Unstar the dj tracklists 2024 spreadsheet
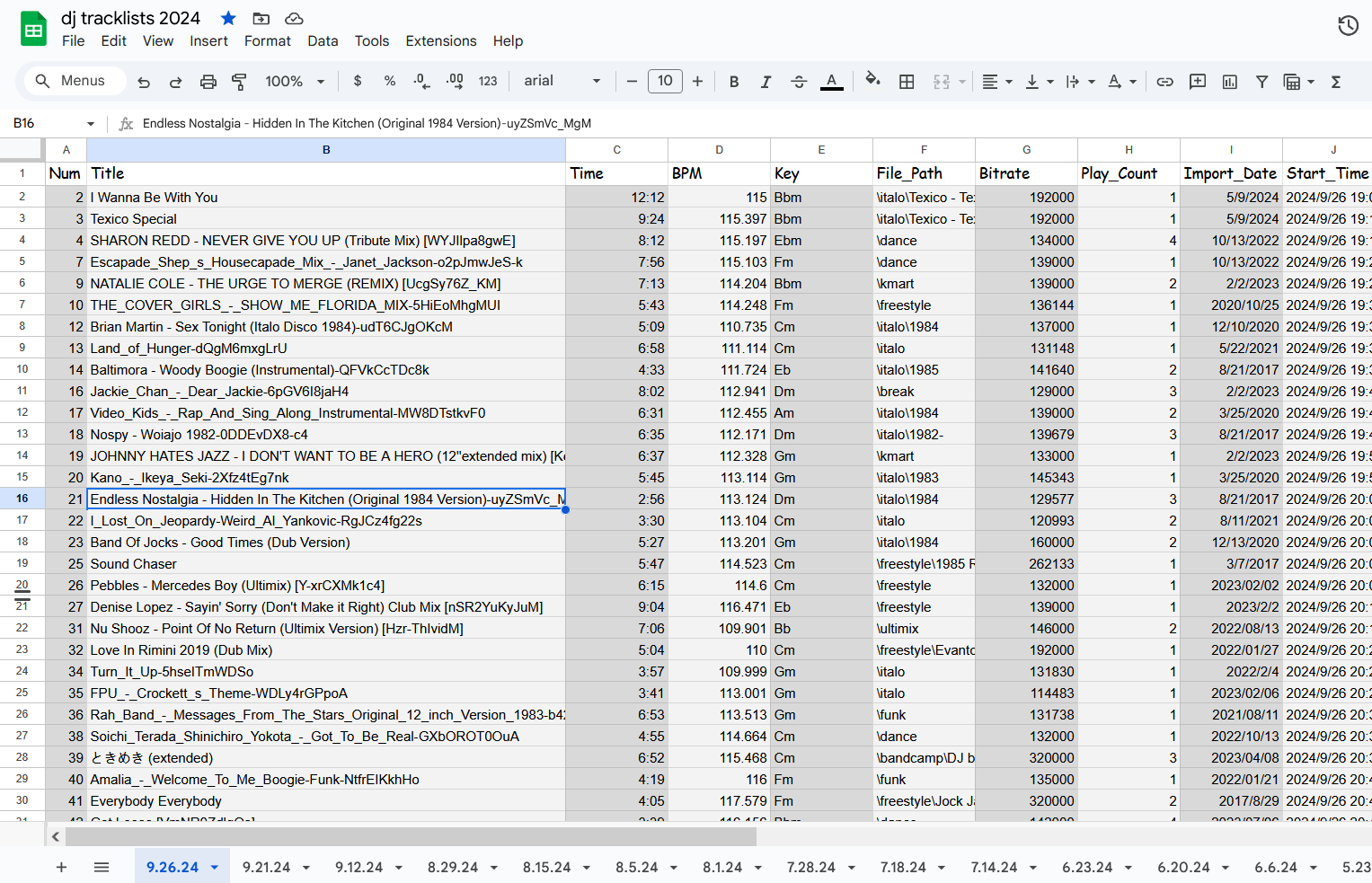Image resolution: width=1372 pixels, height=883 pixels. pyautogui.click(x=227, y=17)
